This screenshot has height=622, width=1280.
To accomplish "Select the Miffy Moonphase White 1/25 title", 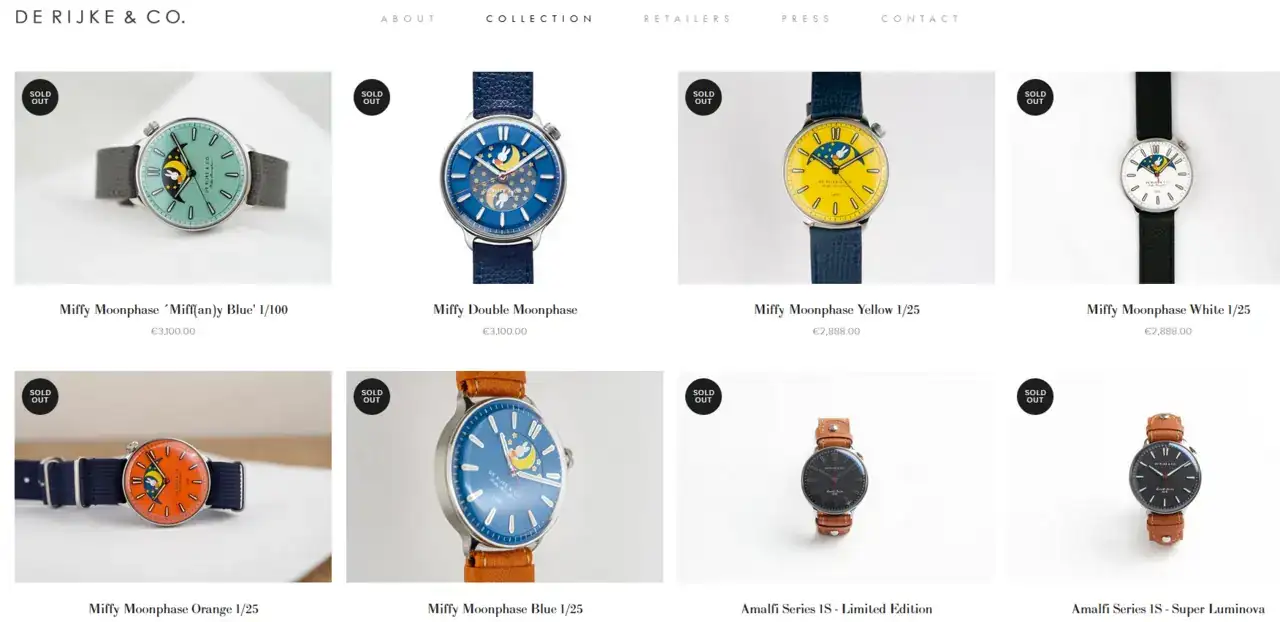I will pos(1168,310).
